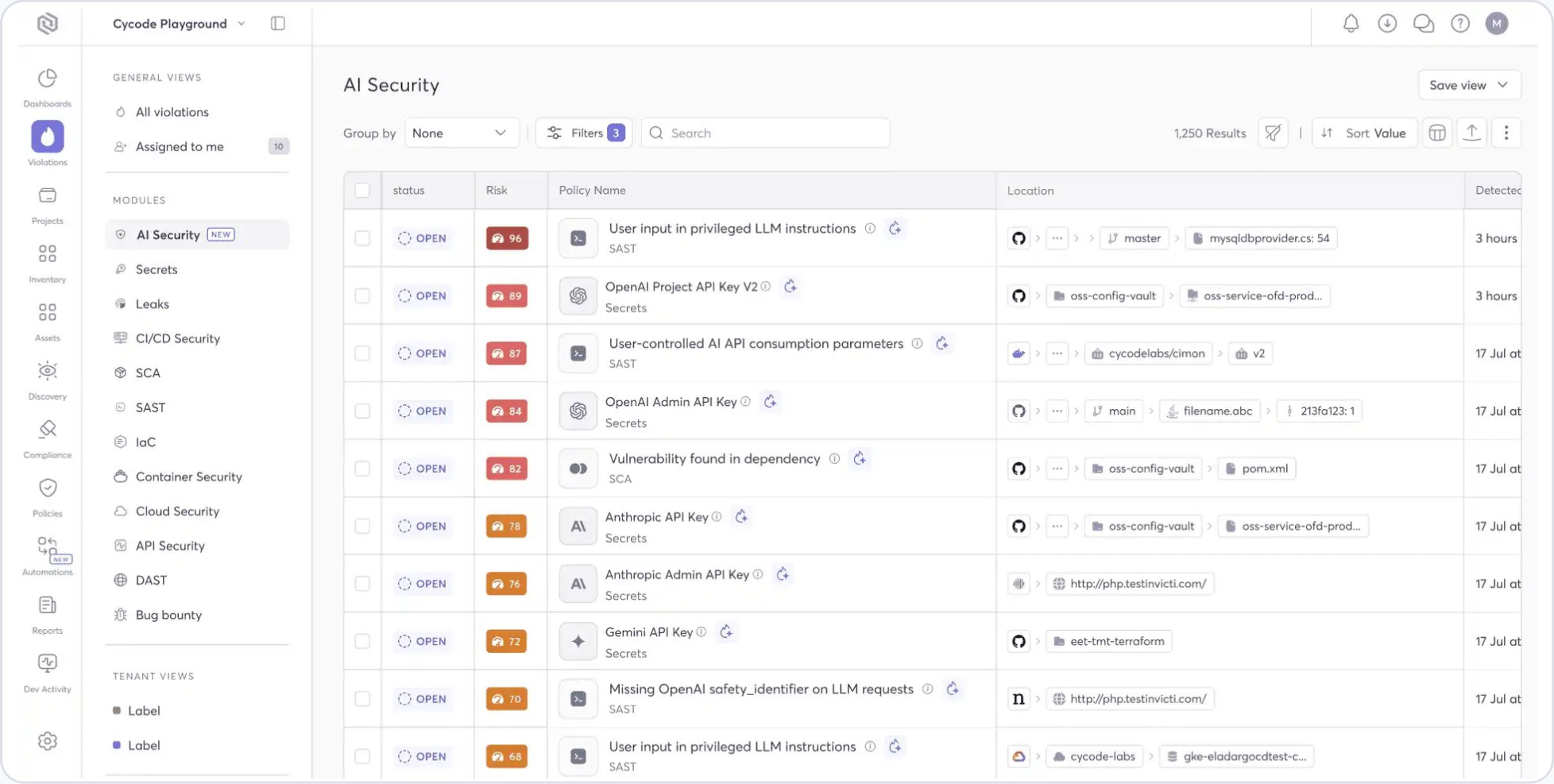Toggle the column layout icon
Screen dimensions: 1554x784
point(1437,133)
